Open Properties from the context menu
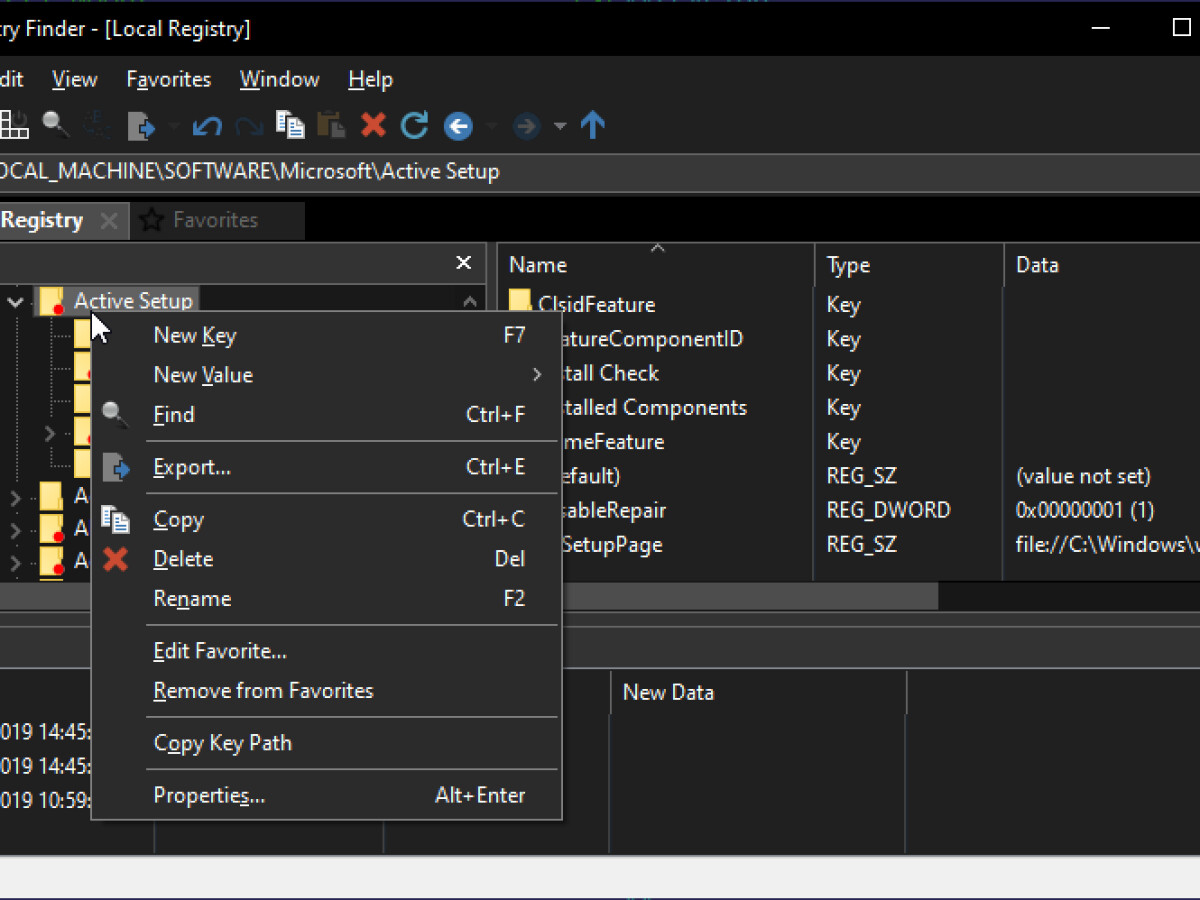1200x900 pixels. coord(209,795)
